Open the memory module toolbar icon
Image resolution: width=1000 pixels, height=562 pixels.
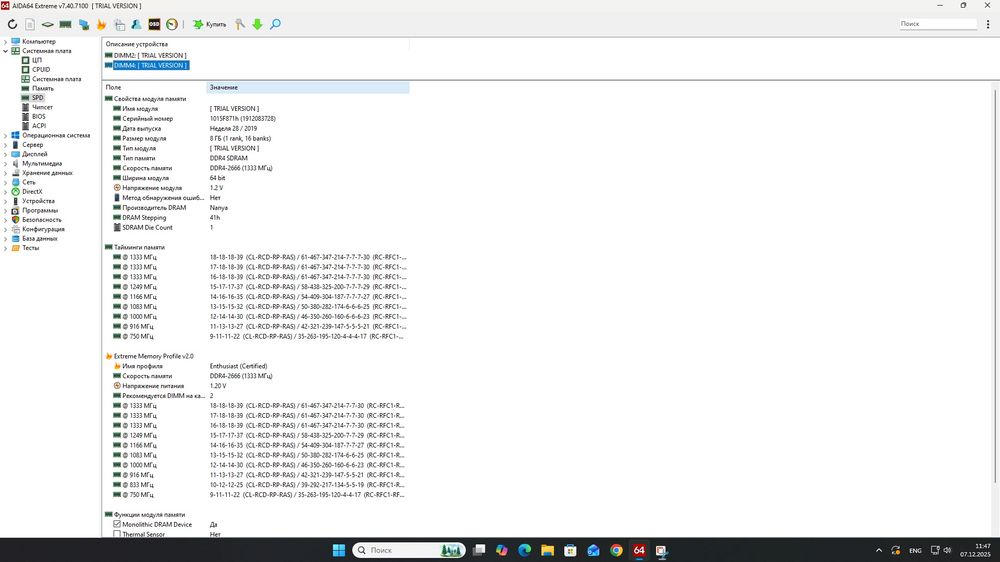(x=65, y=24)
